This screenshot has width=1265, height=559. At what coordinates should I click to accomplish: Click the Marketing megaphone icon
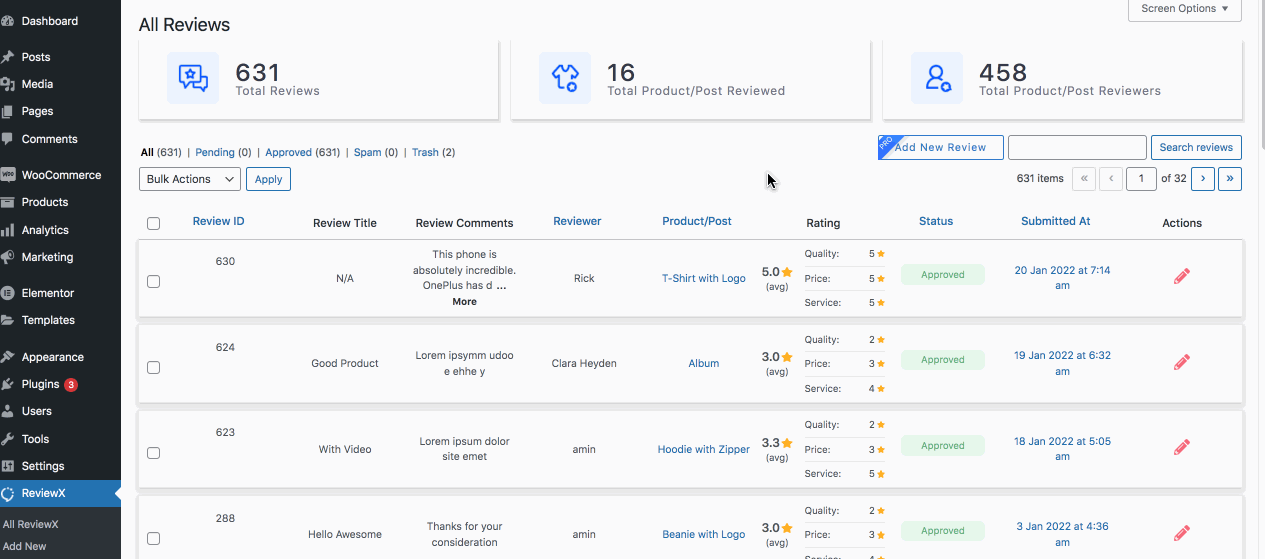click(x=7, y=257)
